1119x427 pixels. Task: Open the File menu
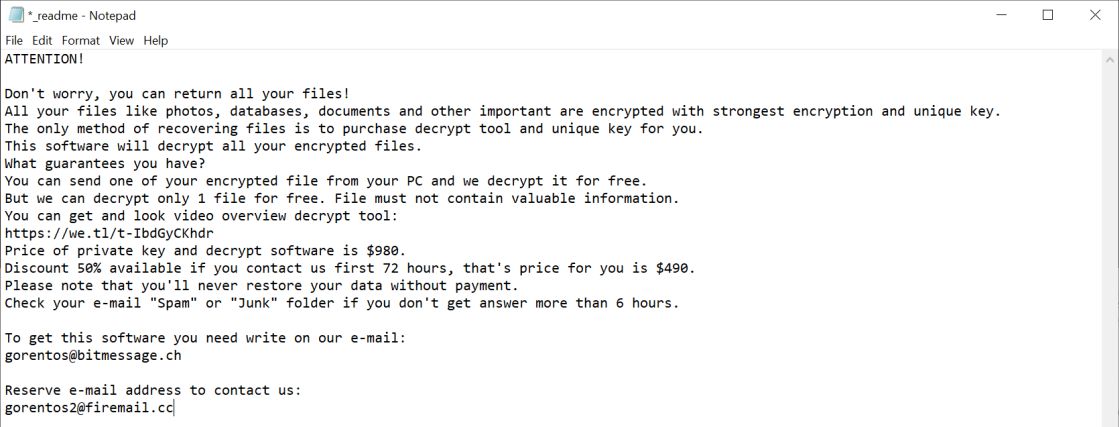coord(14,41)
